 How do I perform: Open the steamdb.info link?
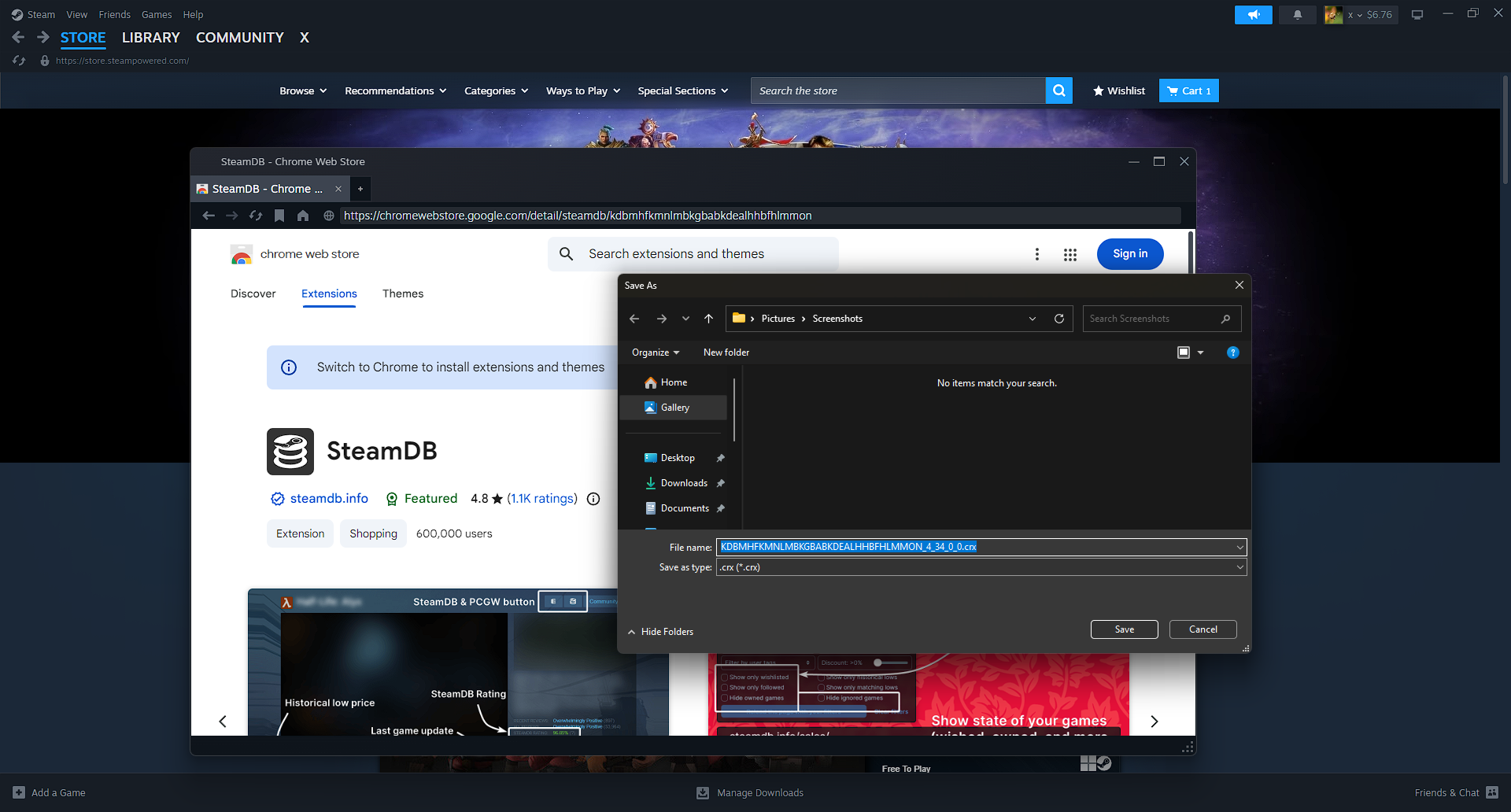click(329, 499)
